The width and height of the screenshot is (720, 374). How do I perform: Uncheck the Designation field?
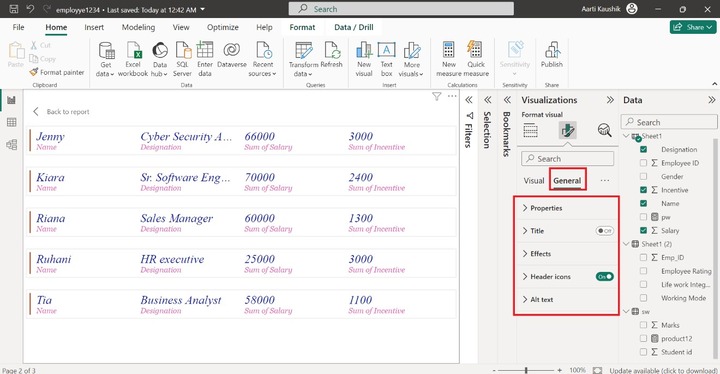(x=643, y=149)
